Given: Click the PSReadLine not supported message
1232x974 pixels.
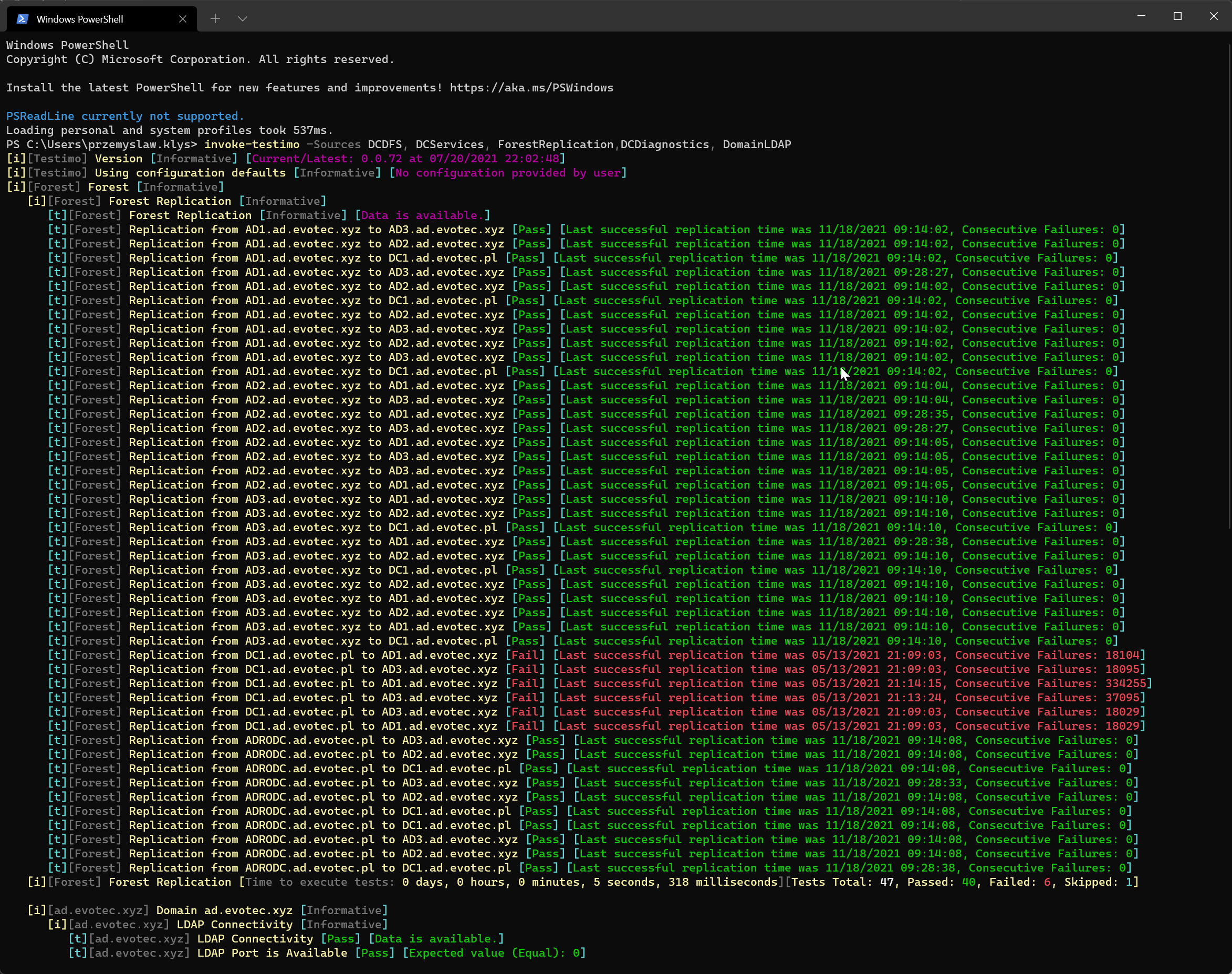Looking at the screenshot, I should click(x=126, y=116).
